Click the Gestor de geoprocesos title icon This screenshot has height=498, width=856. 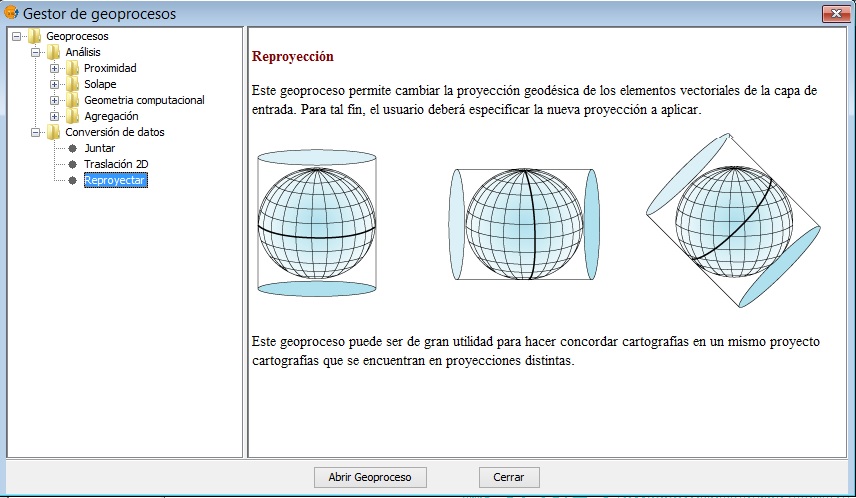coord(11,12)
